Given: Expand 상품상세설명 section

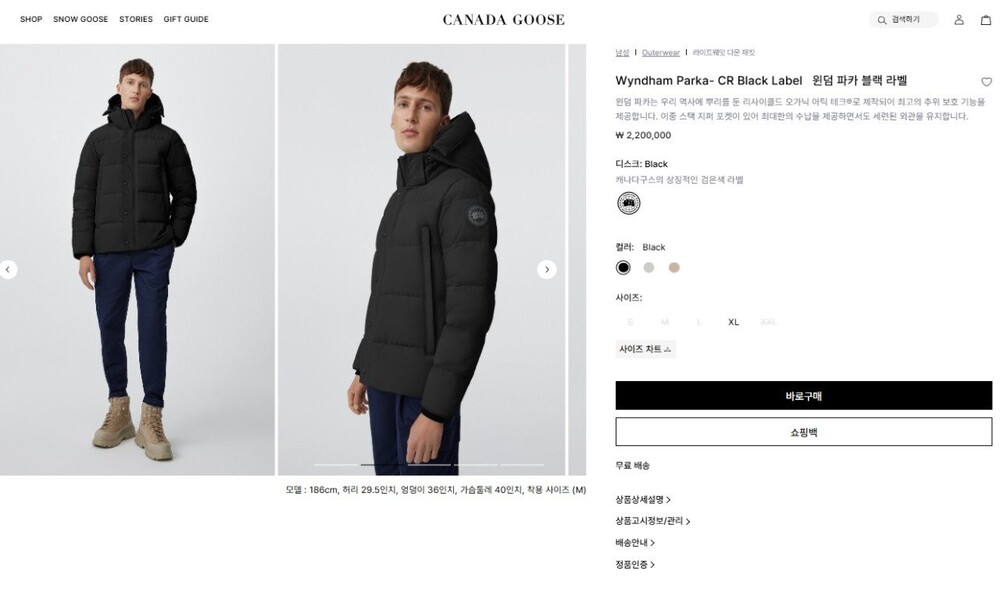Looking at the screenshot, I should [643, 499].
